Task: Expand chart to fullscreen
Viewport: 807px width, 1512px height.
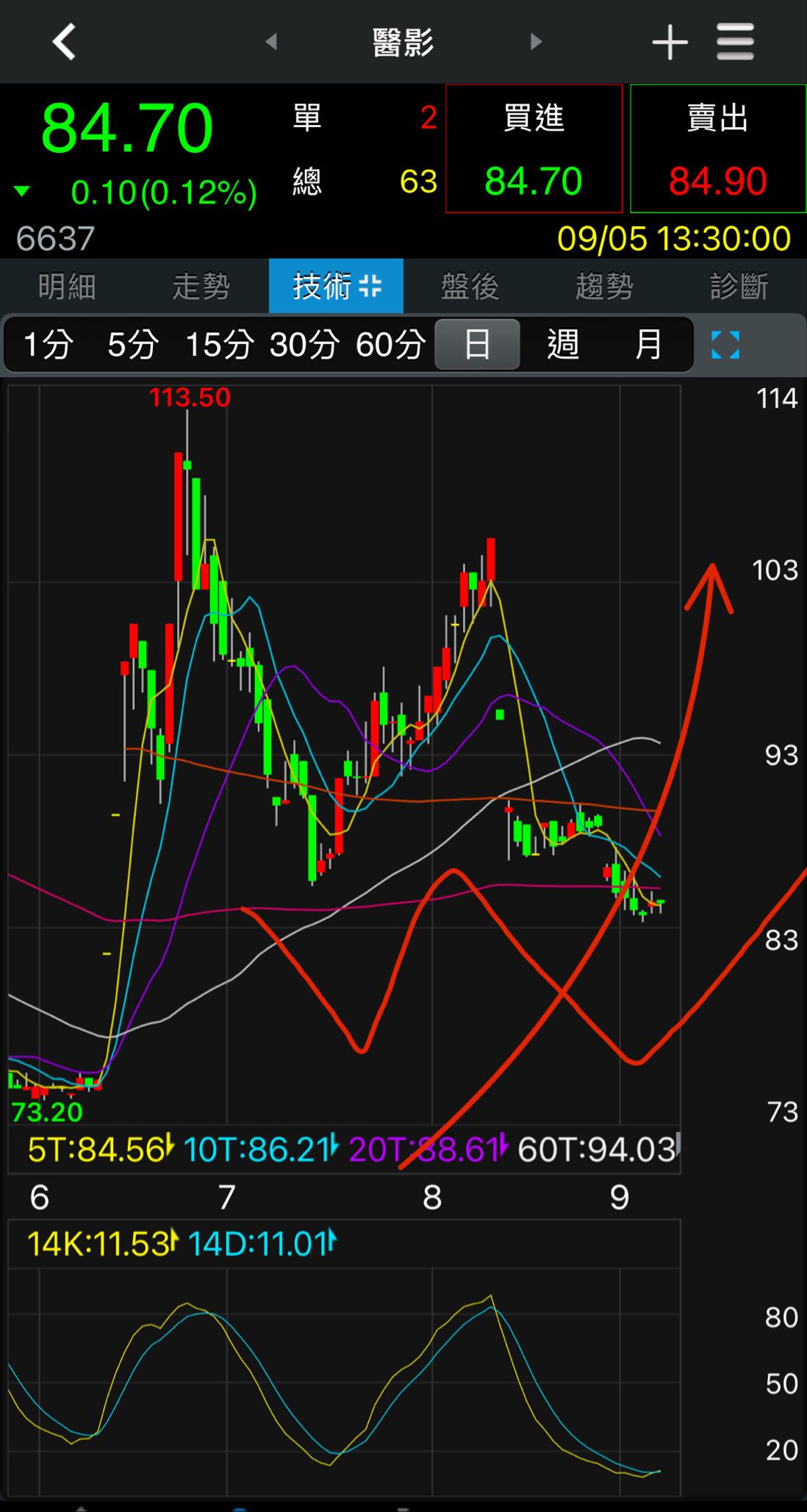Action: [725, 345]
